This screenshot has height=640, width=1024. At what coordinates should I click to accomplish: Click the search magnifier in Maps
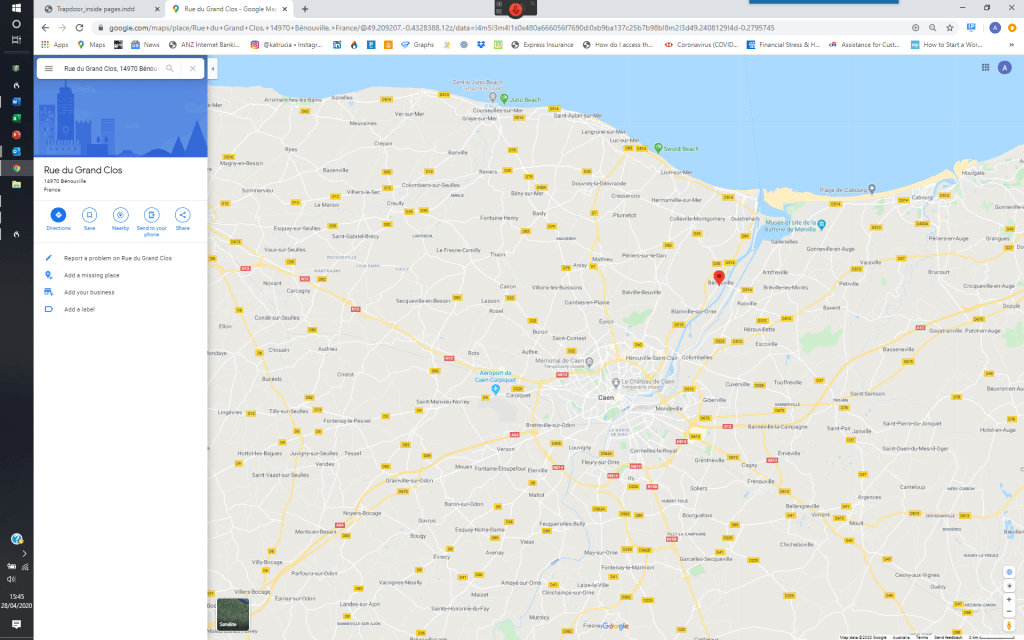tap(170, 68)
